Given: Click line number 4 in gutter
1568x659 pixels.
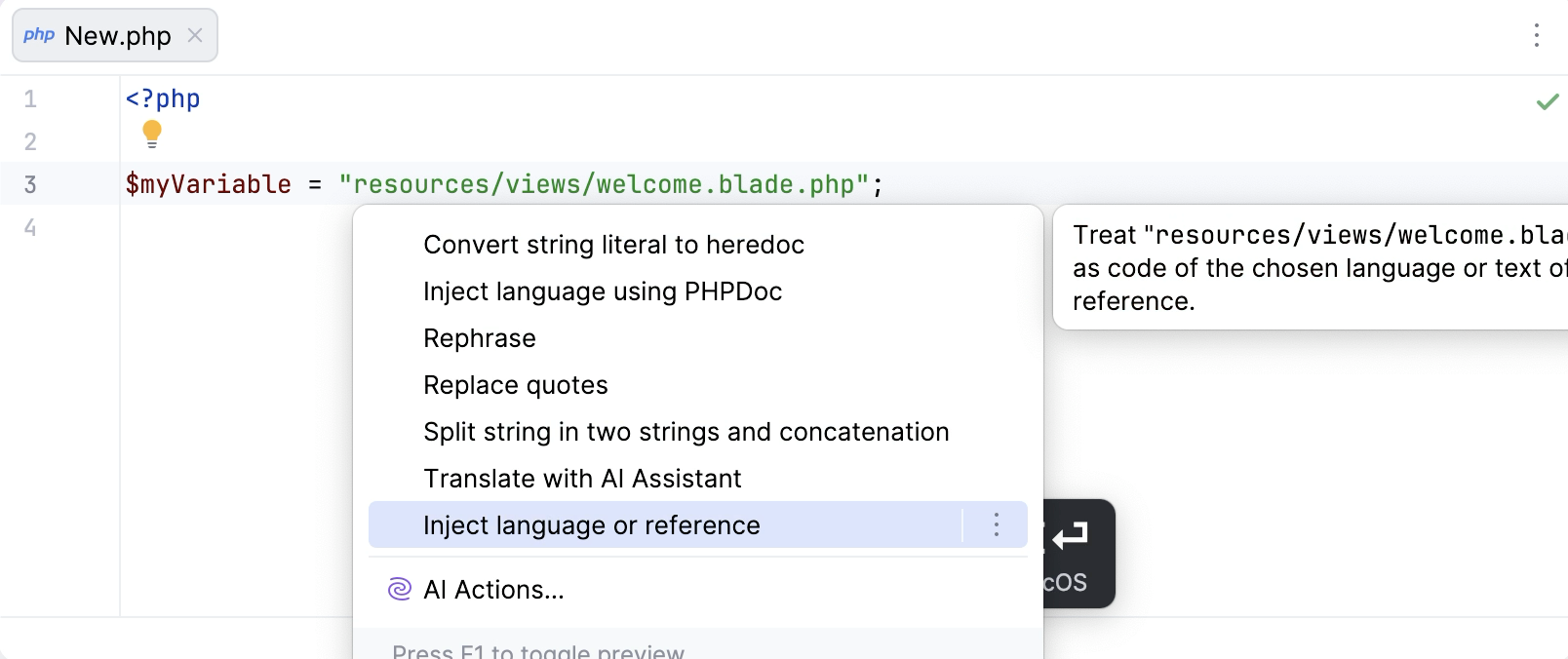Looking at the screenshot, I should (x=30, y=227).
